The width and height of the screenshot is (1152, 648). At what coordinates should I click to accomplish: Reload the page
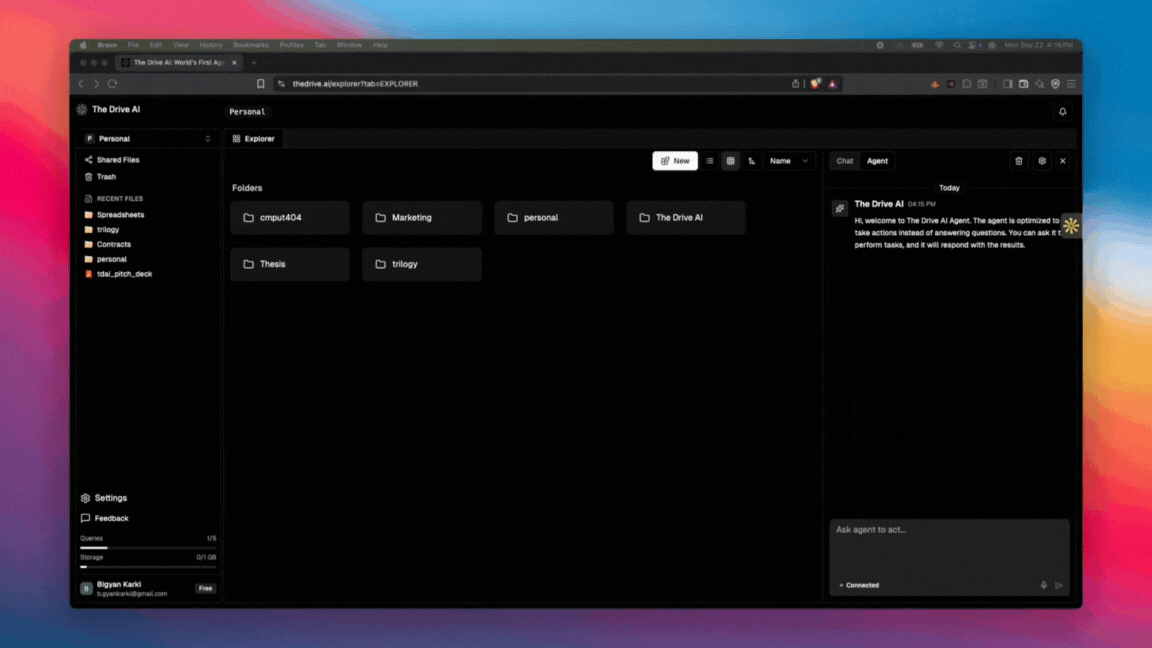[112, 84]
